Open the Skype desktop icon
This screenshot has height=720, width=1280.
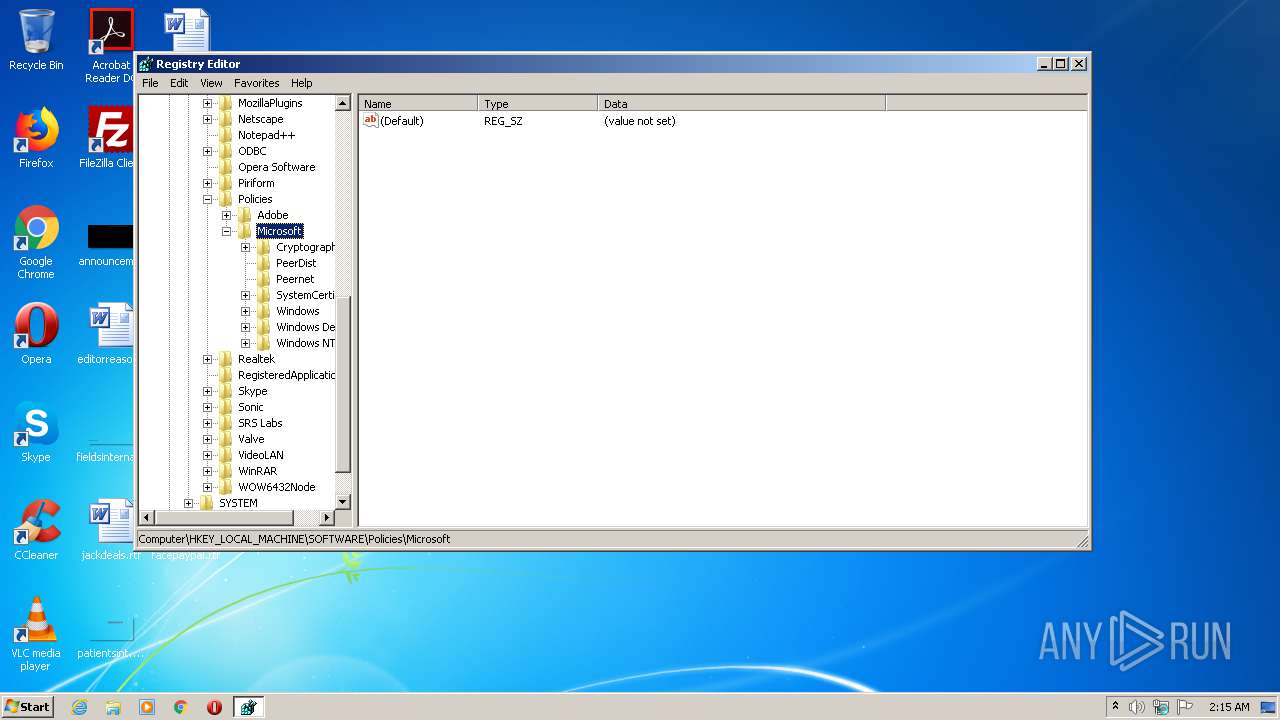(36, 432)
